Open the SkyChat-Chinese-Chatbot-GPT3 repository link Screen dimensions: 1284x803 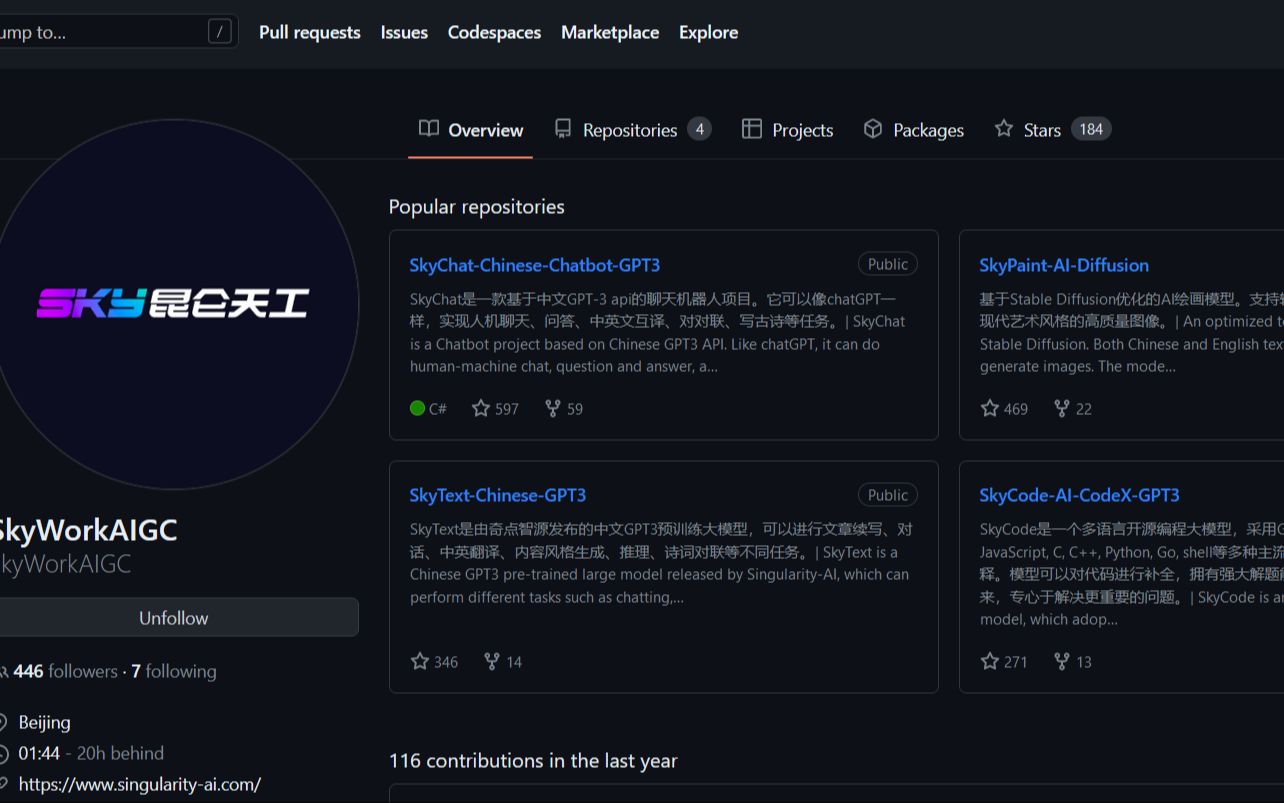pyautogui.click(x=534, y=265)
